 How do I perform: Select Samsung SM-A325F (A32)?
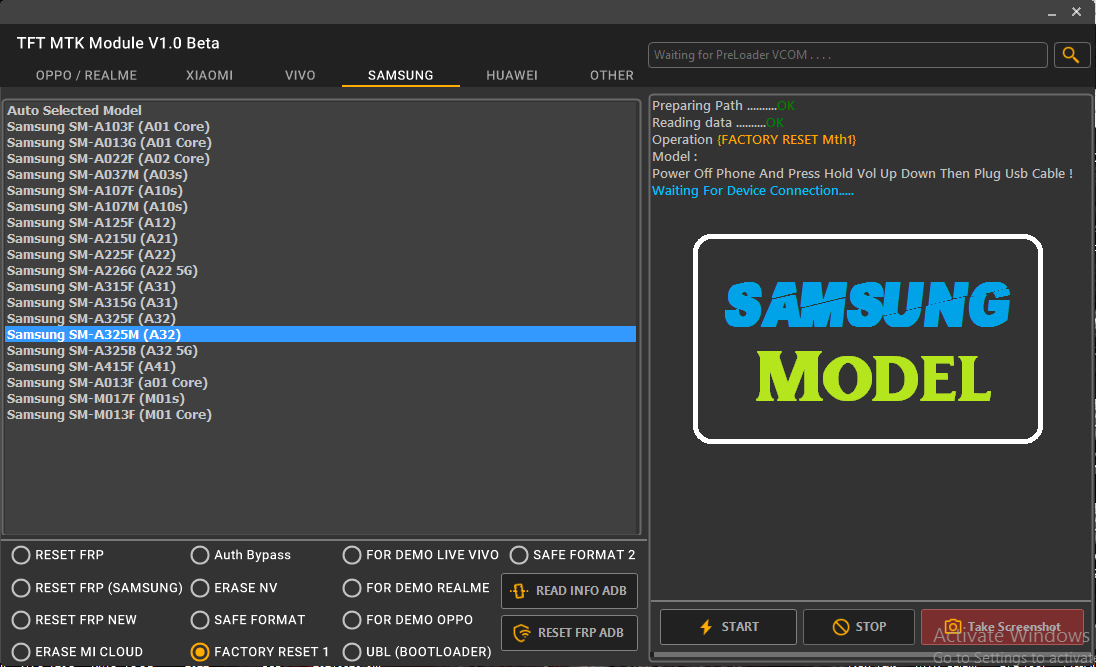(320, 319)
